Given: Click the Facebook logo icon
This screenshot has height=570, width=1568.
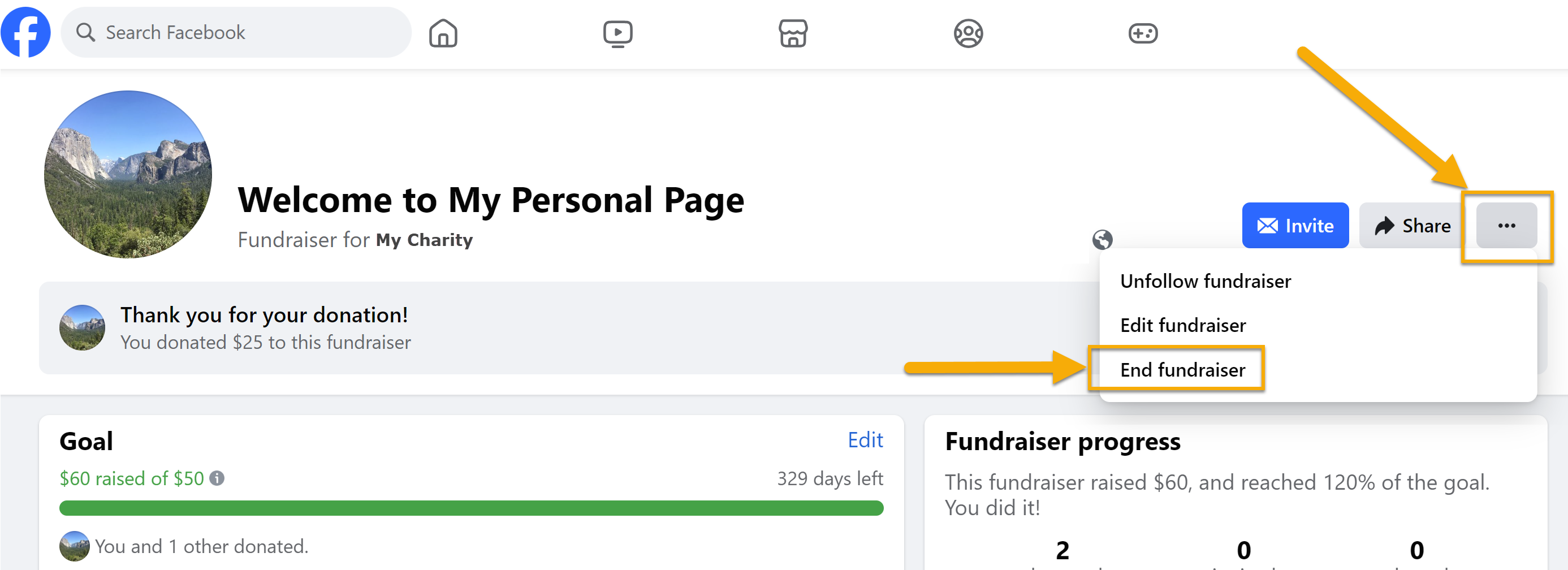Looking at the screenshot, I should click(25, 32).
